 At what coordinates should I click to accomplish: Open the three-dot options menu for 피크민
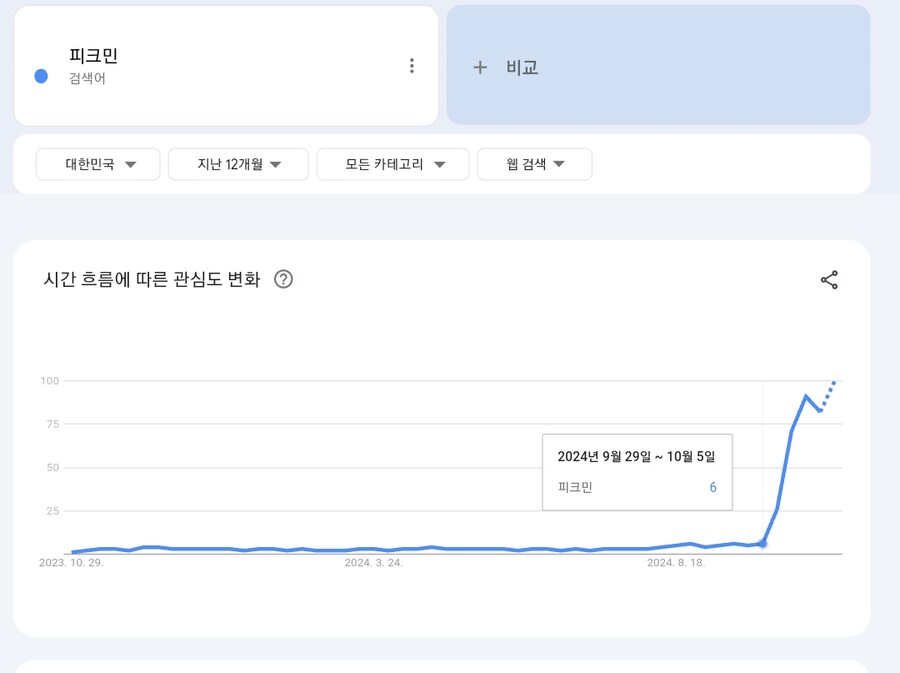pyautogui.click(x=412, y=65)
